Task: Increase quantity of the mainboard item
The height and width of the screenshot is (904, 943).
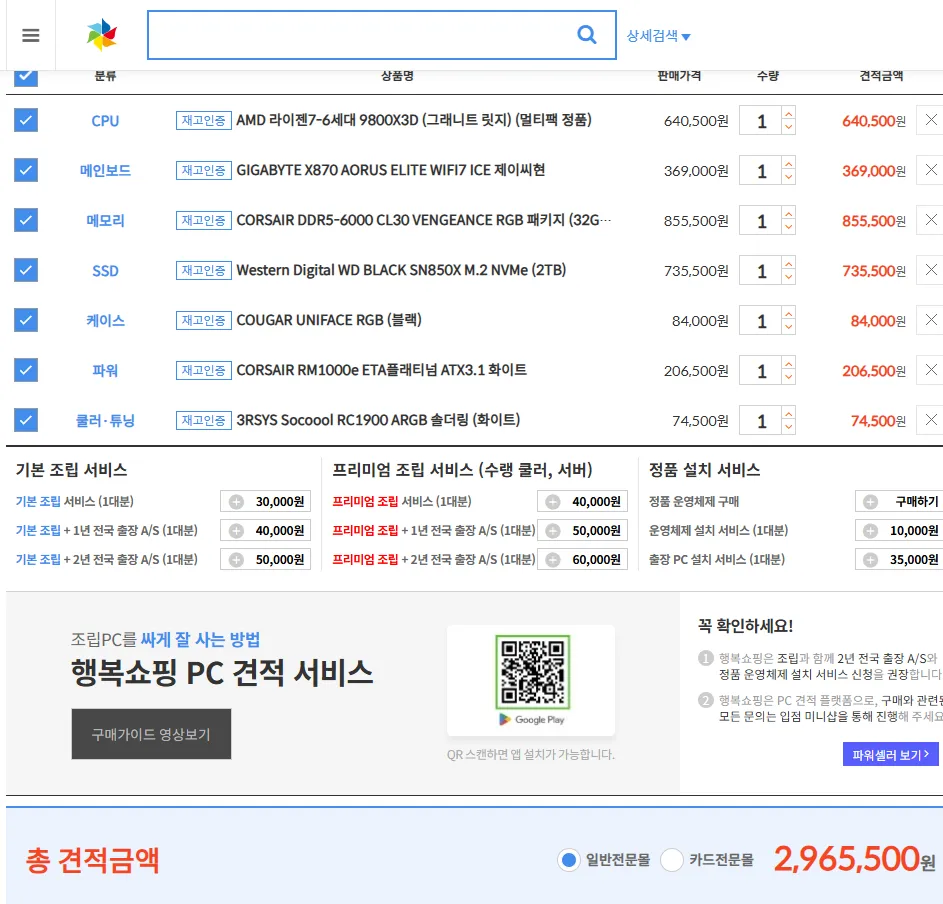Action: pyautogui.click(x=789, y=164)
